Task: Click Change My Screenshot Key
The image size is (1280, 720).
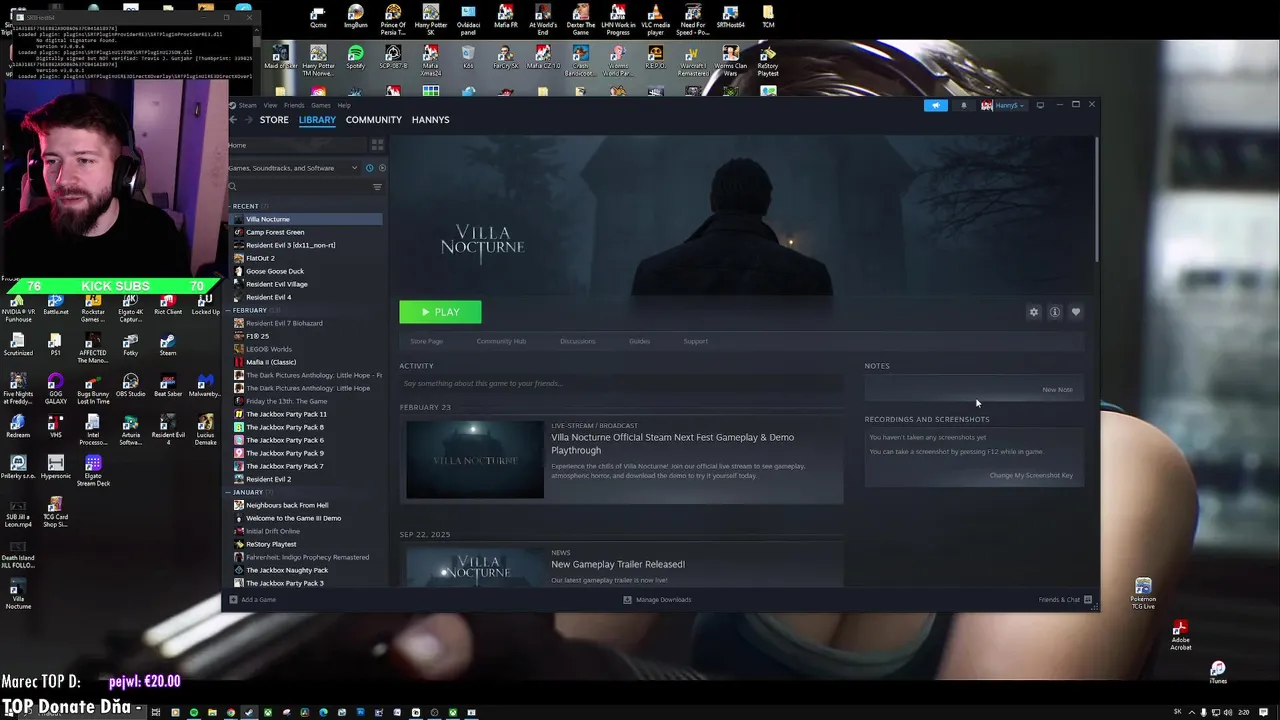Action: [1031, 475]
